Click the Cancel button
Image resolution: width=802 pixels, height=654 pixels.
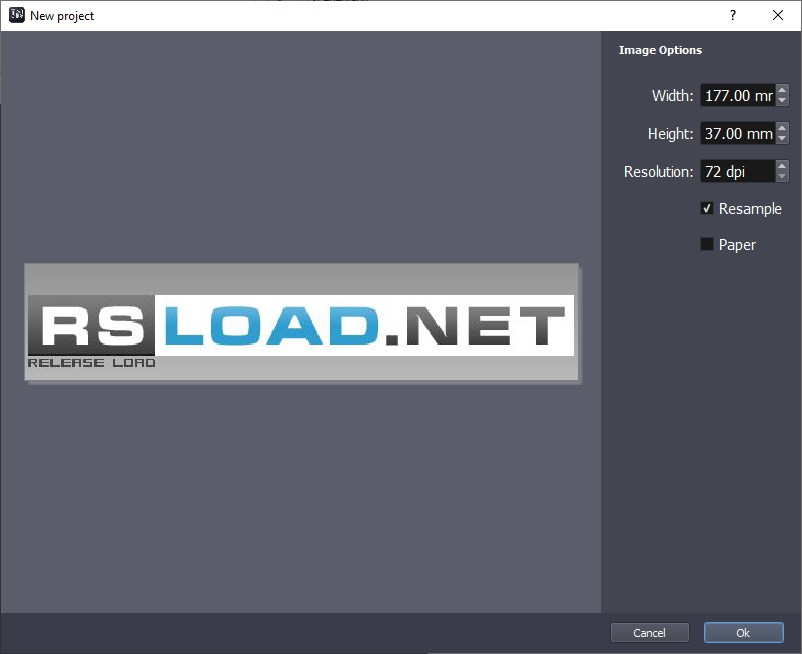[x=650, y=633]
